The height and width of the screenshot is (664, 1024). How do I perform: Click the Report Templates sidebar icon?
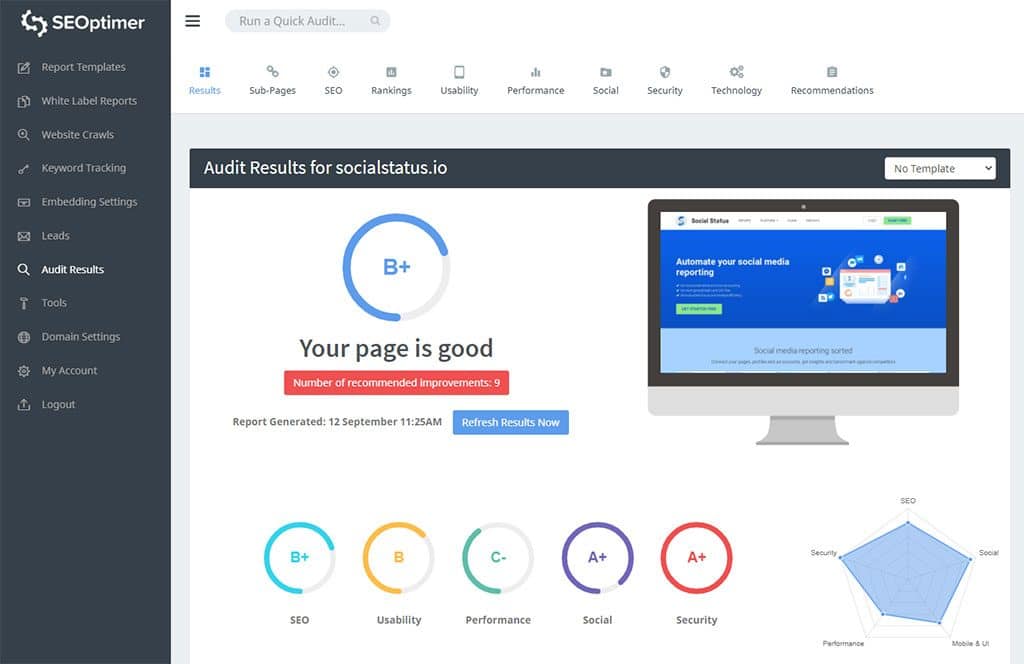(x=24, y=67)
